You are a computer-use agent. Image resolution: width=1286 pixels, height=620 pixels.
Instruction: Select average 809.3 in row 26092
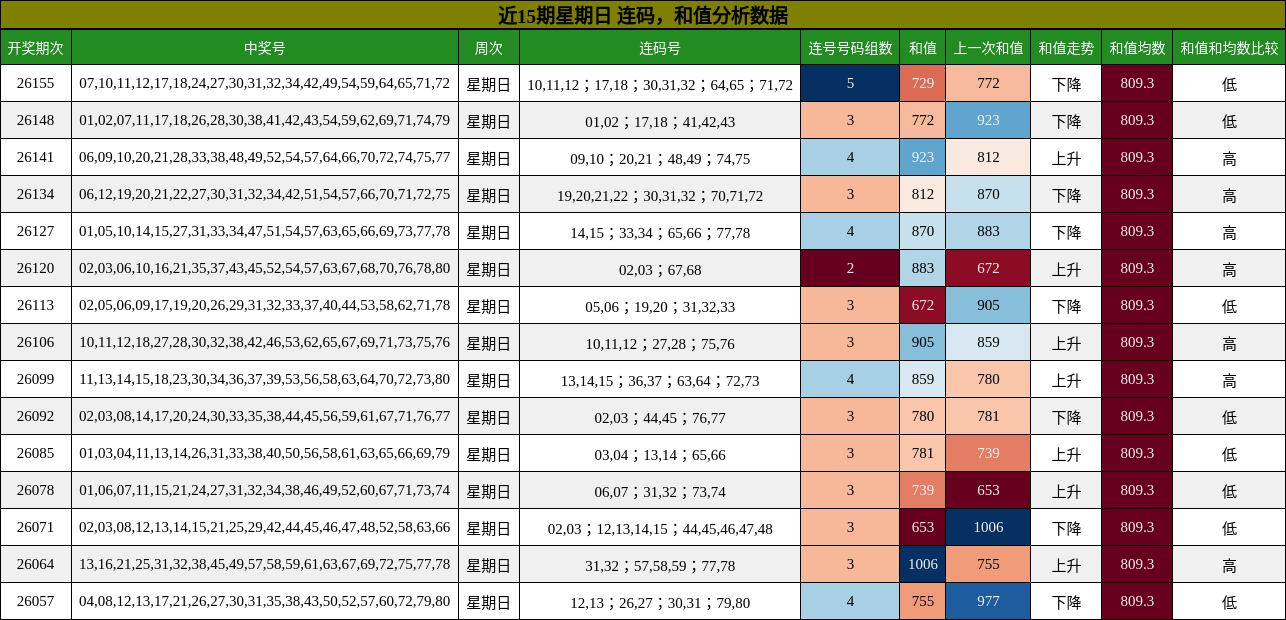point(1137,417)
